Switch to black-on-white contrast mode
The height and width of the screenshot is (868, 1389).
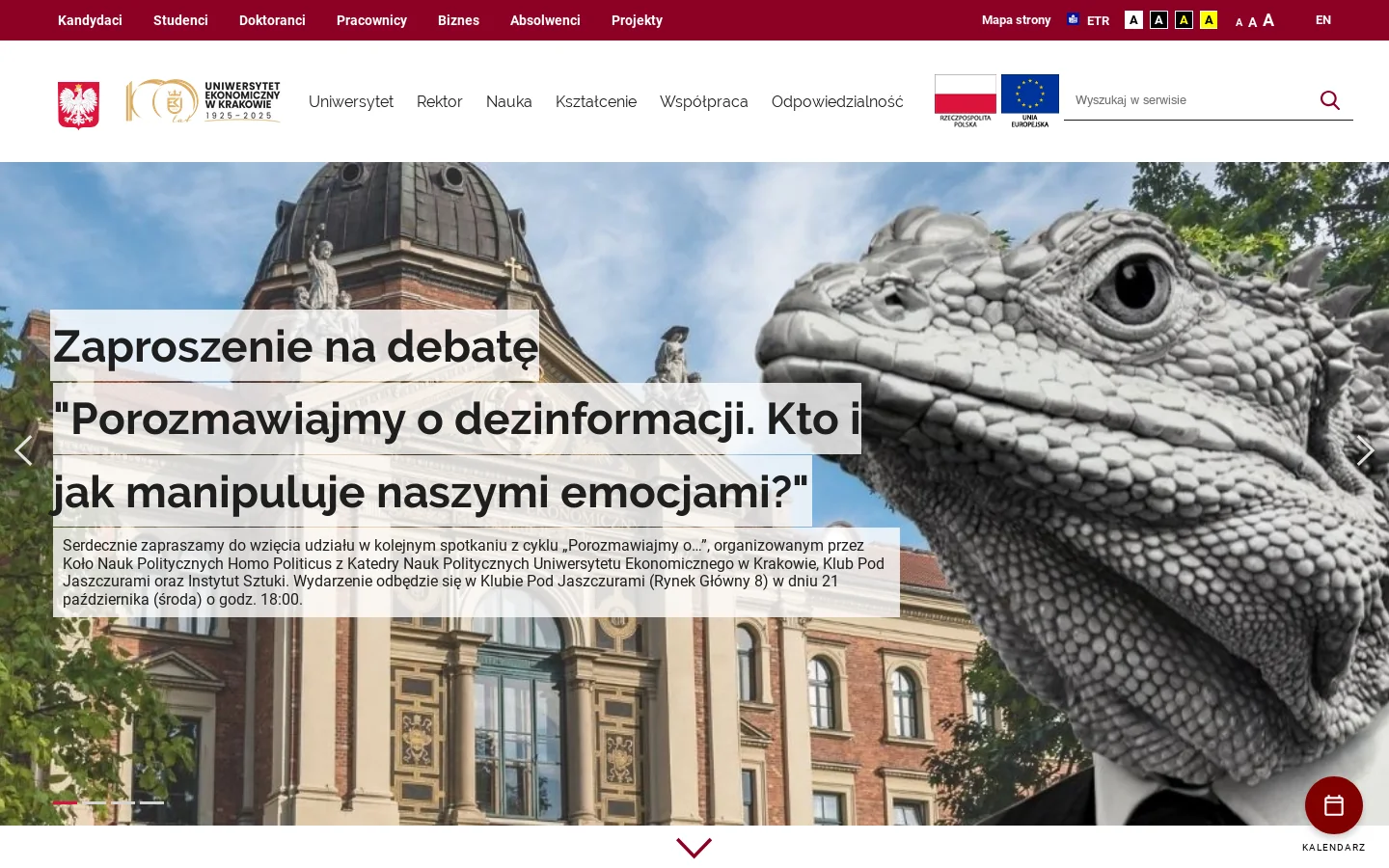(x=1133, y=20)
